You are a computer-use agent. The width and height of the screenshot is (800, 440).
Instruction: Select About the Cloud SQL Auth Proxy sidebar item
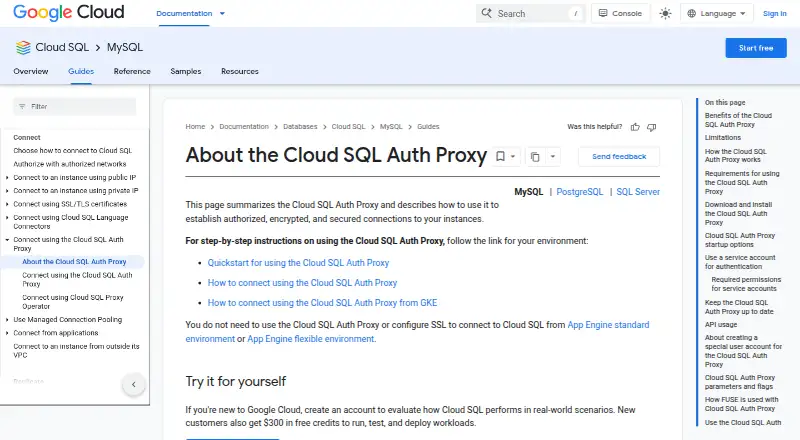coord(74,262)
